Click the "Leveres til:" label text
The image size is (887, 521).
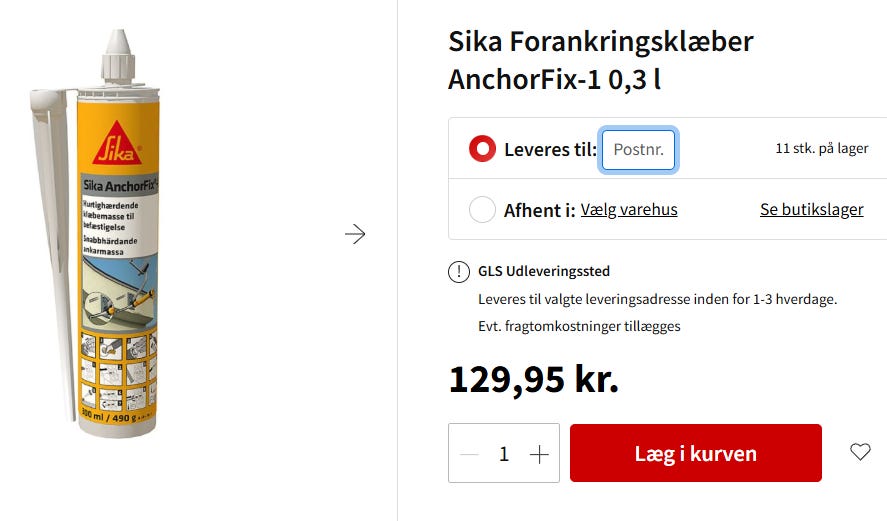[550, 150]
